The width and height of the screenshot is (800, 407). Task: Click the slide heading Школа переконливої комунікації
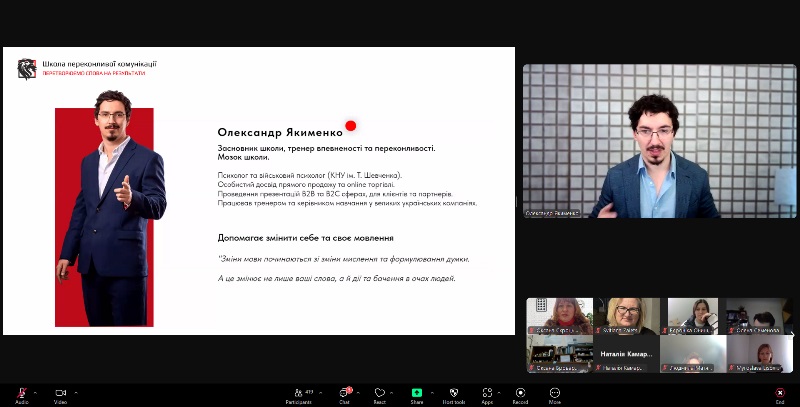99,64
